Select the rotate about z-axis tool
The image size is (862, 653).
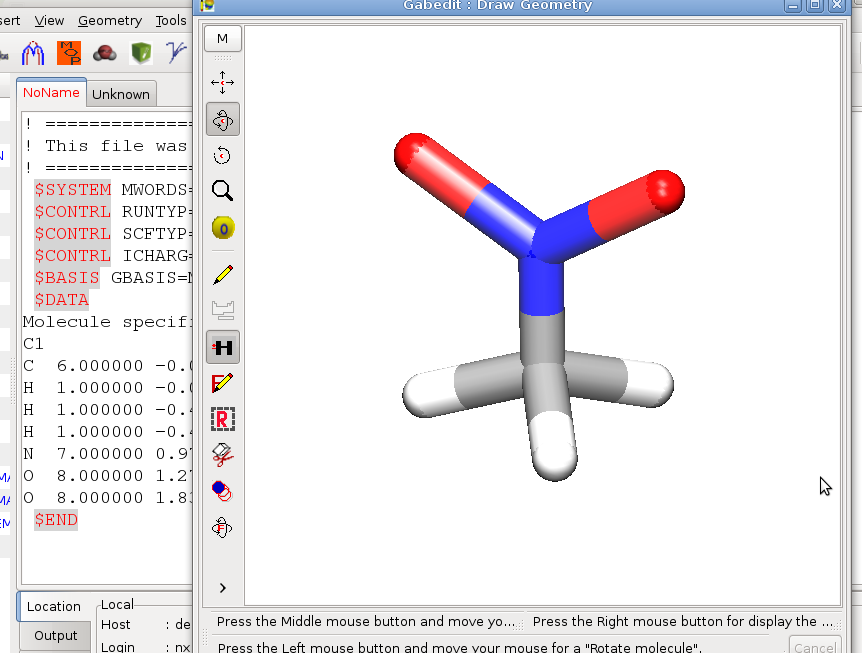click(222, 155)
